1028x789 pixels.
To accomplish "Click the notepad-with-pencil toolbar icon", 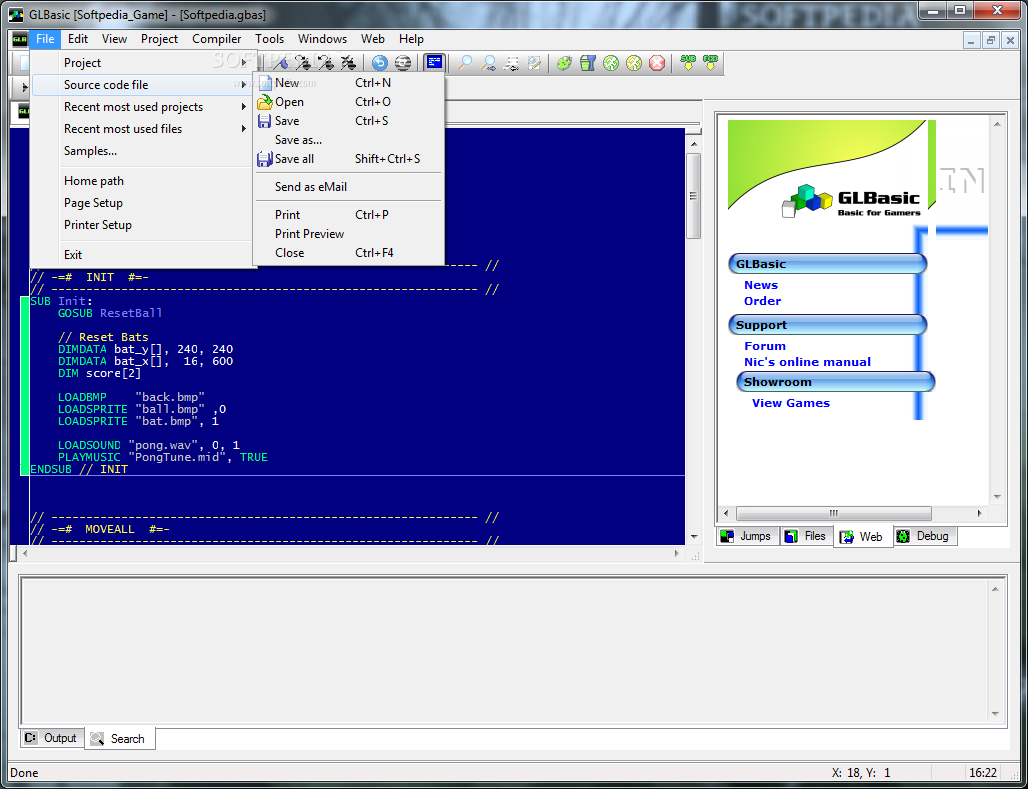I will point(534,63).
